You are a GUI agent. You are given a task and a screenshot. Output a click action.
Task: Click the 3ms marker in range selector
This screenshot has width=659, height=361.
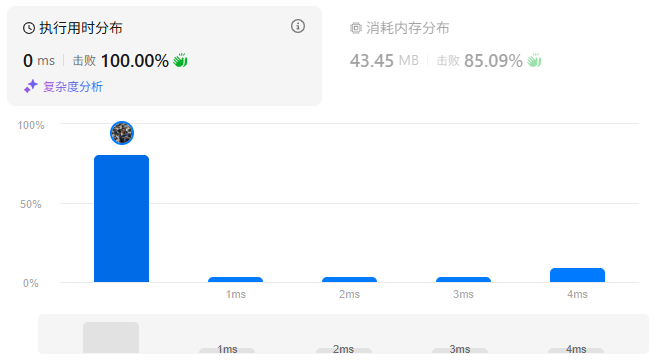[x=460, y=350]
